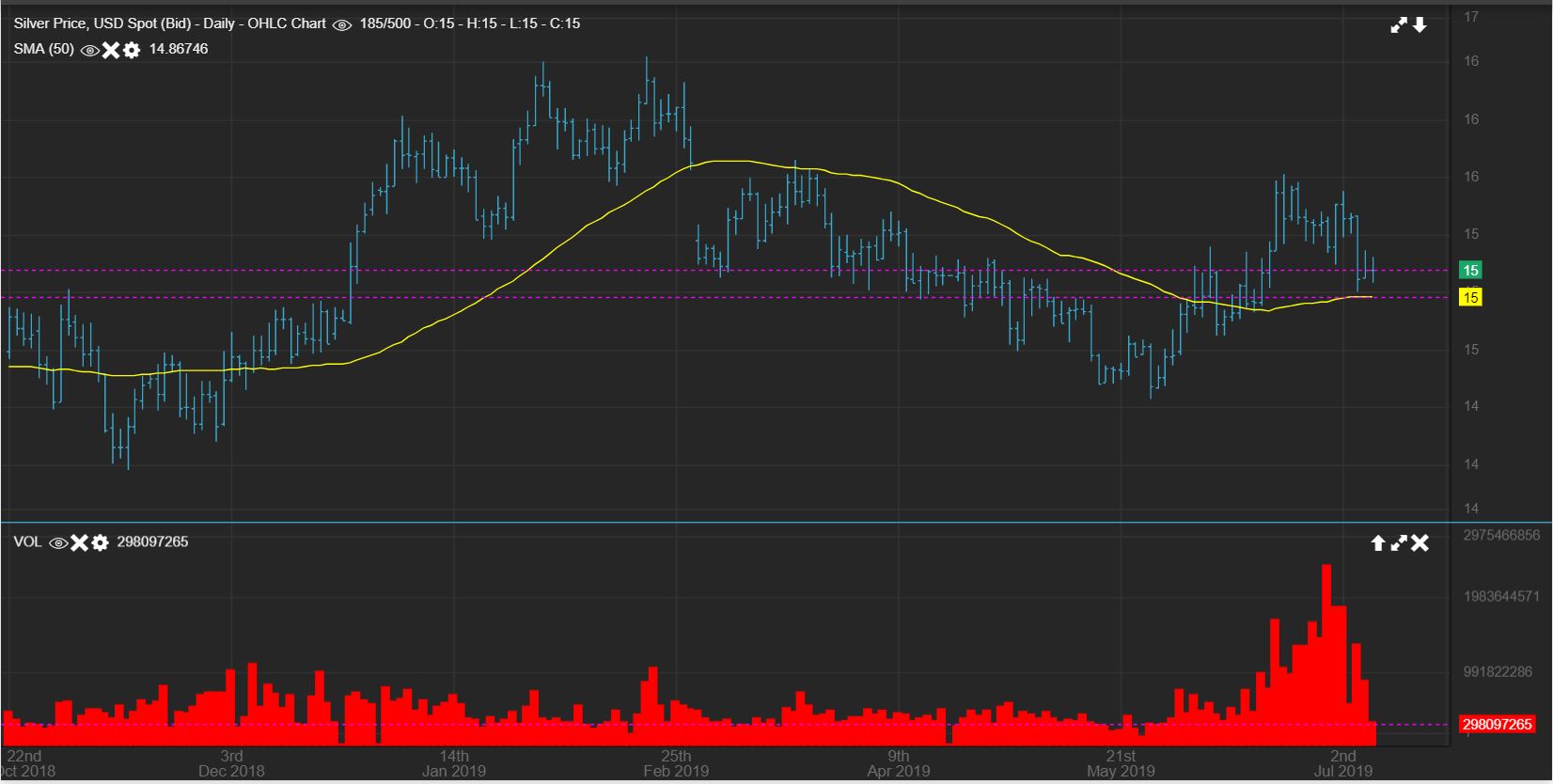
Task: Click the yellow SMA value label 15
Action: click(1470, 298)
